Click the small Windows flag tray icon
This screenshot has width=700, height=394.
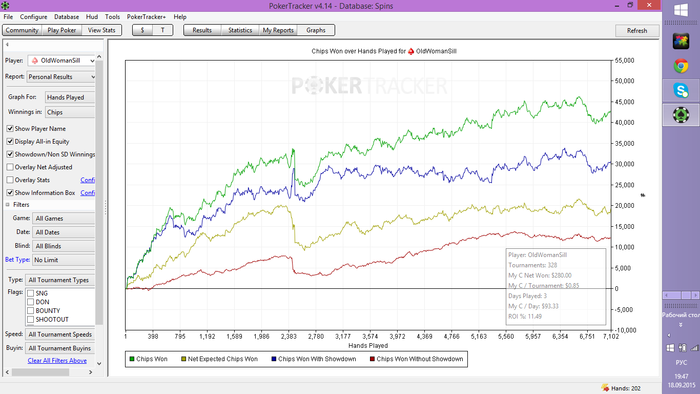click(670, 348)
